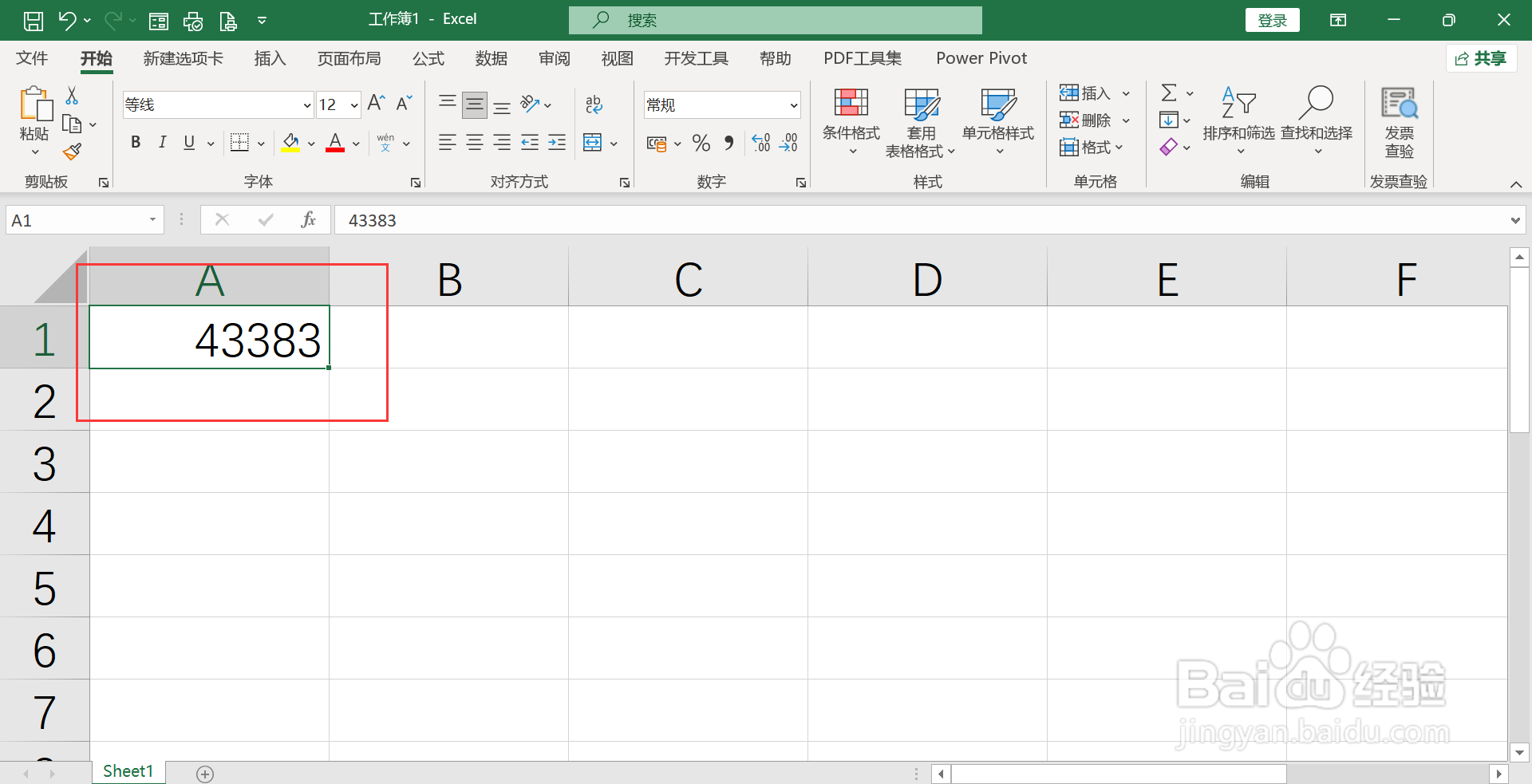Toggle Align Left for cell text

coord(448,143)
